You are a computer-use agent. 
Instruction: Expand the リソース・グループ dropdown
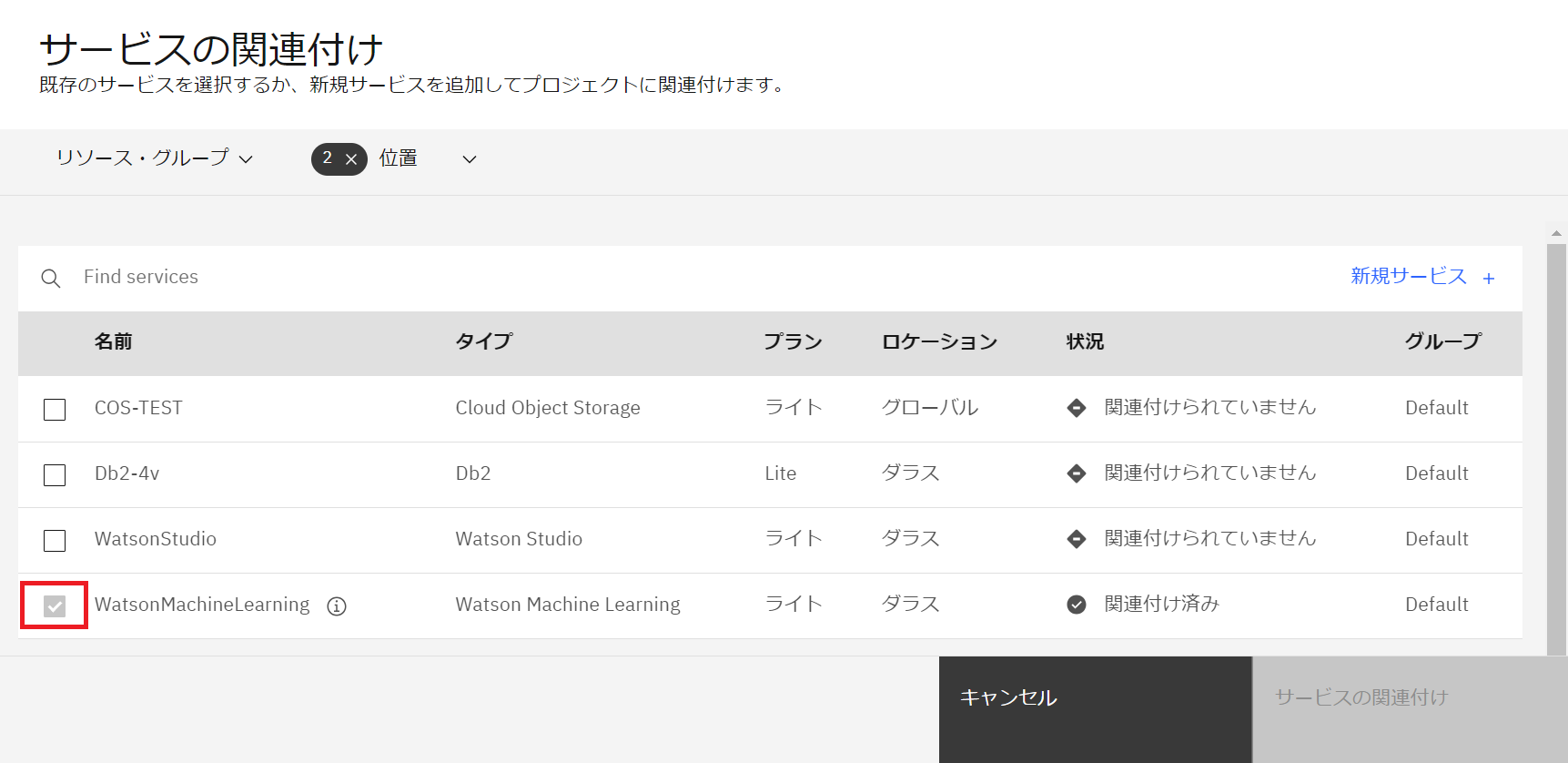point(154,158)
